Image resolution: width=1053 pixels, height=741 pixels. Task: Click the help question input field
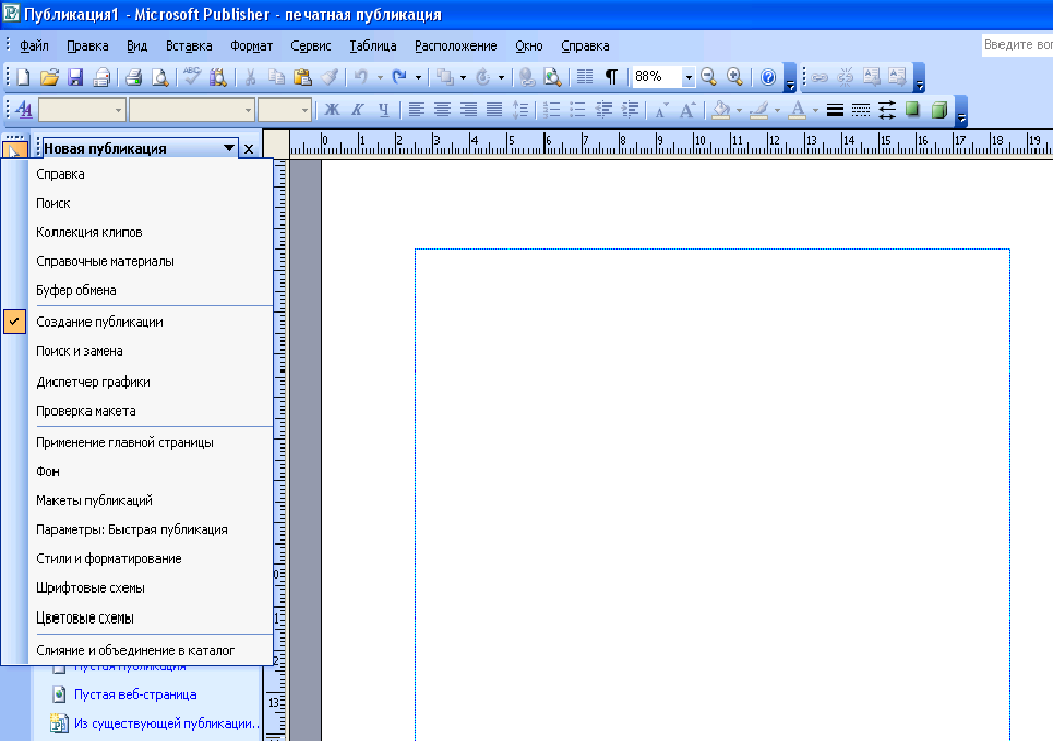tap(1017, 45)
